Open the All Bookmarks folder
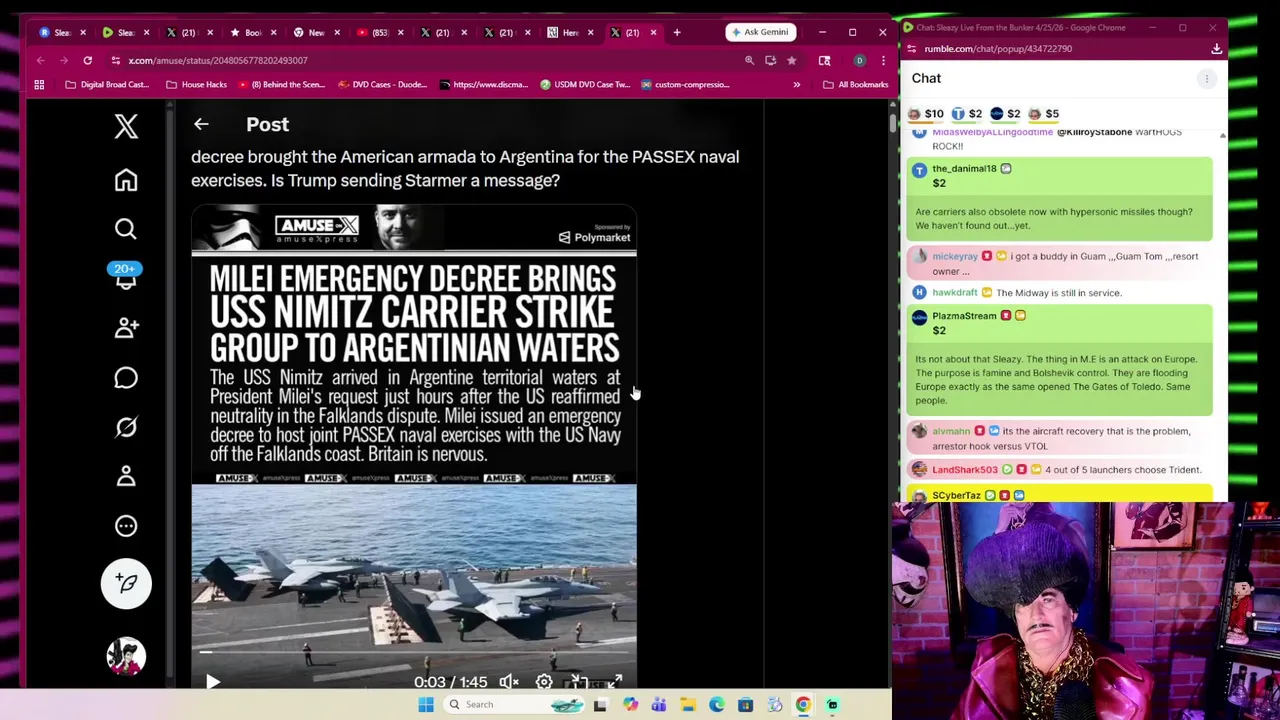Viewport: 1280px width, 720px height. 855,84
